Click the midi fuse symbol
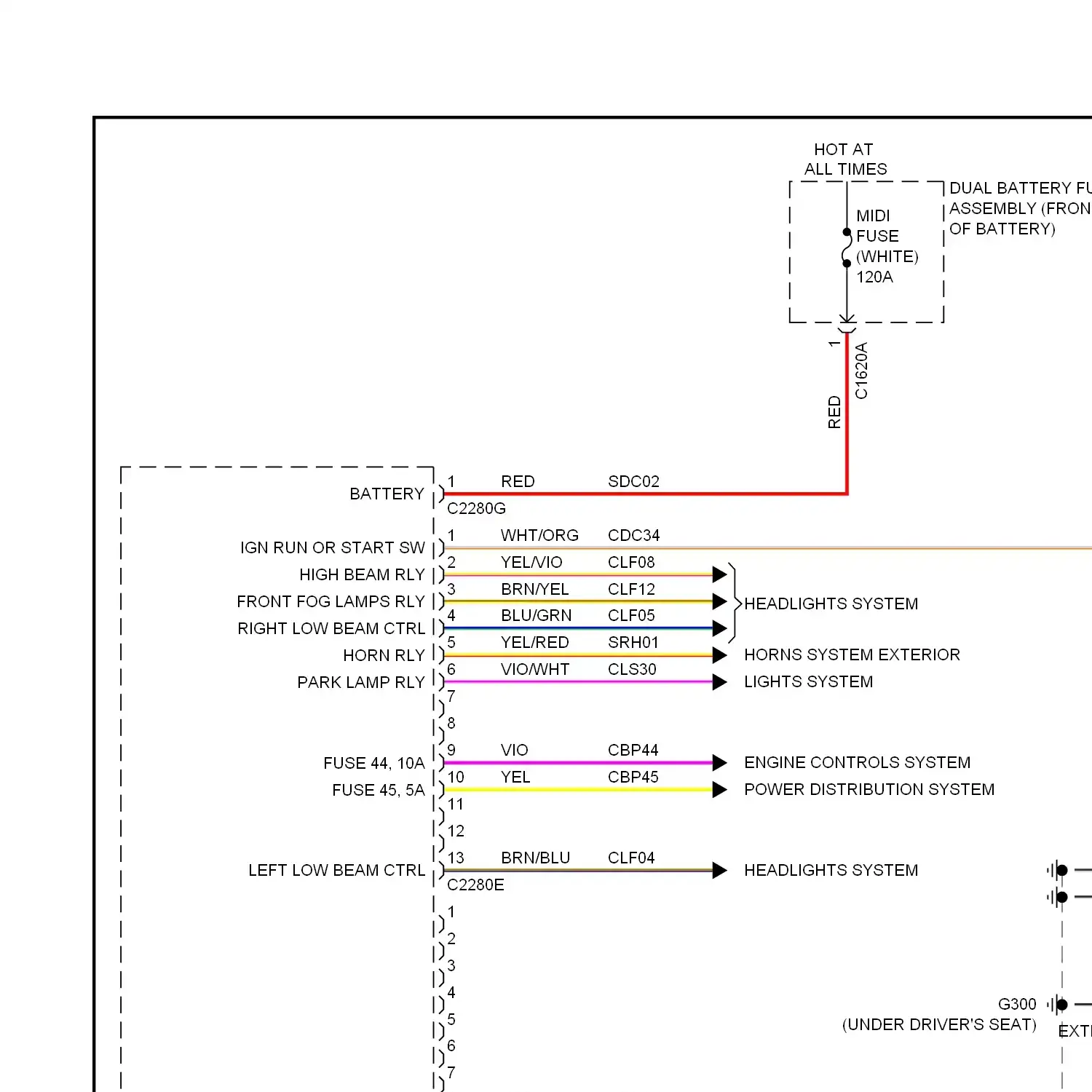The width and height of the screenshot is (1092, 1092). 847,248
